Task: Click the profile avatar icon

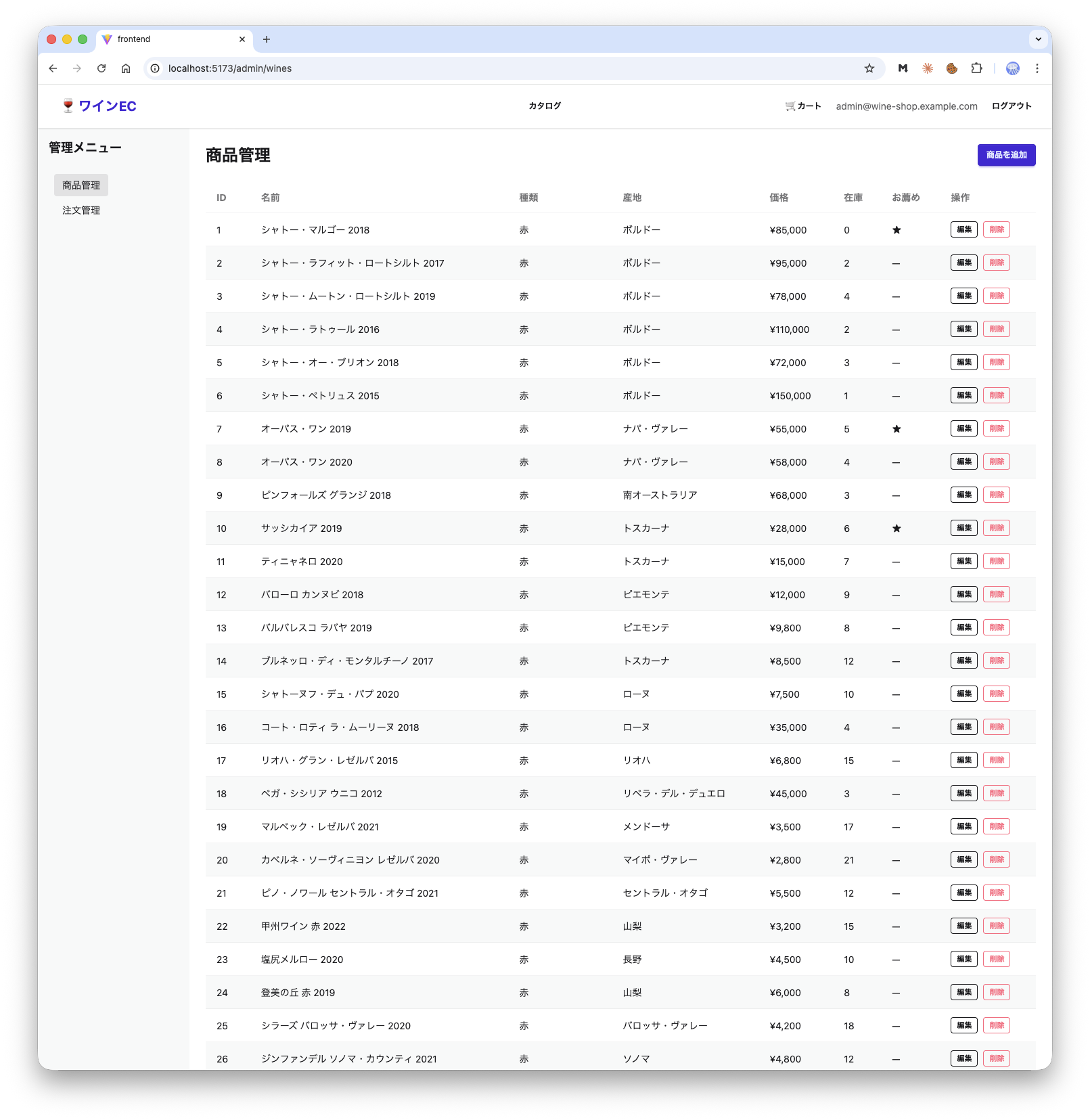Action: pos(1013,68)
